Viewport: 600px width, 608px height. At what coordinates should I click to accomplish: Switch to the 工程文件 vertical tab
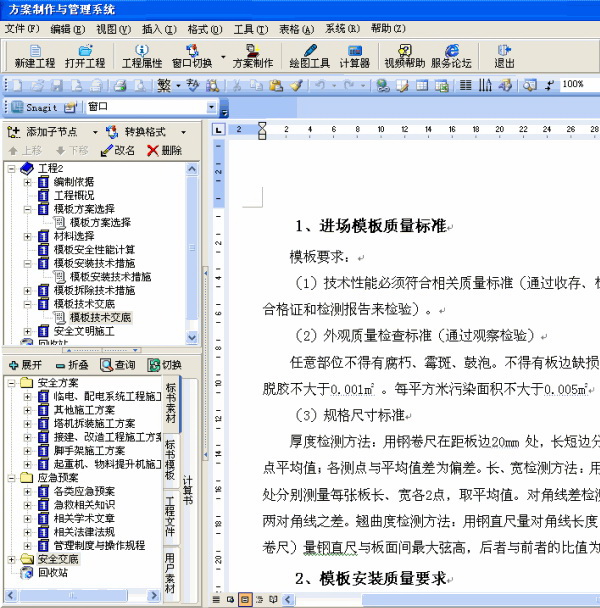[x=171, y=516]
